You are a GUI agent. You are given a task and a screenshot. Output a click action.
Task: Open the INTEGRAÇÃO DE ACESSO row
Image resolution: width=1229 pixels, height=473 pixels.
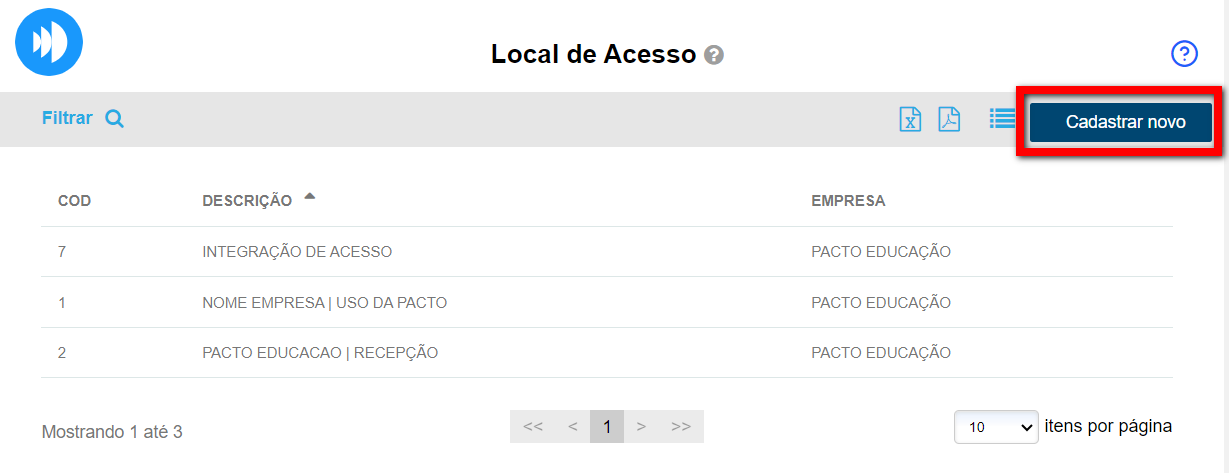[x=297, y=252]
